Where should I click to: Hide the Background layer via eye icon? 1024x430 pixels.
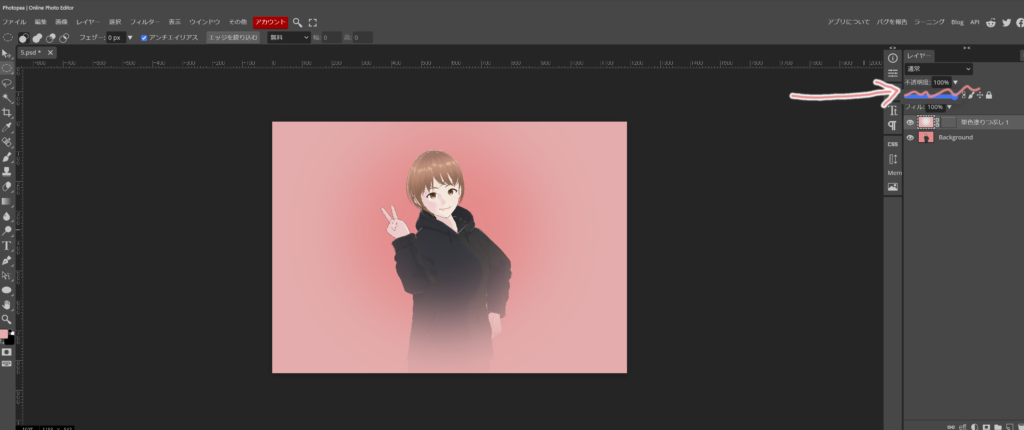point(910,137)
